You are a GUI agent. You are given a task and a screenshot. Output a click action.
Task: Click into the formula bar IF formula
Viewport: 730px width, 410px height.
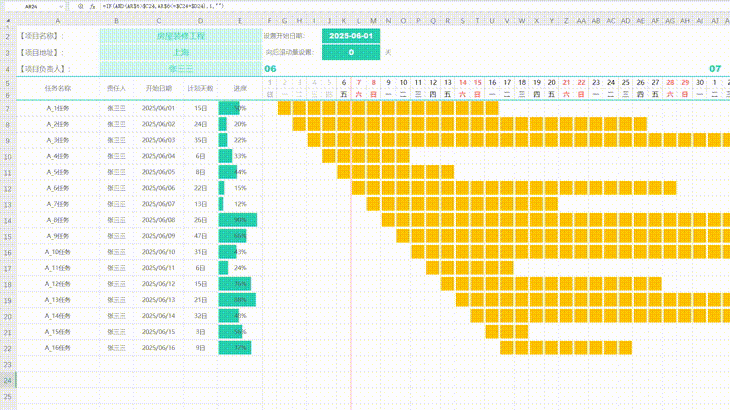tap(163, 7)
